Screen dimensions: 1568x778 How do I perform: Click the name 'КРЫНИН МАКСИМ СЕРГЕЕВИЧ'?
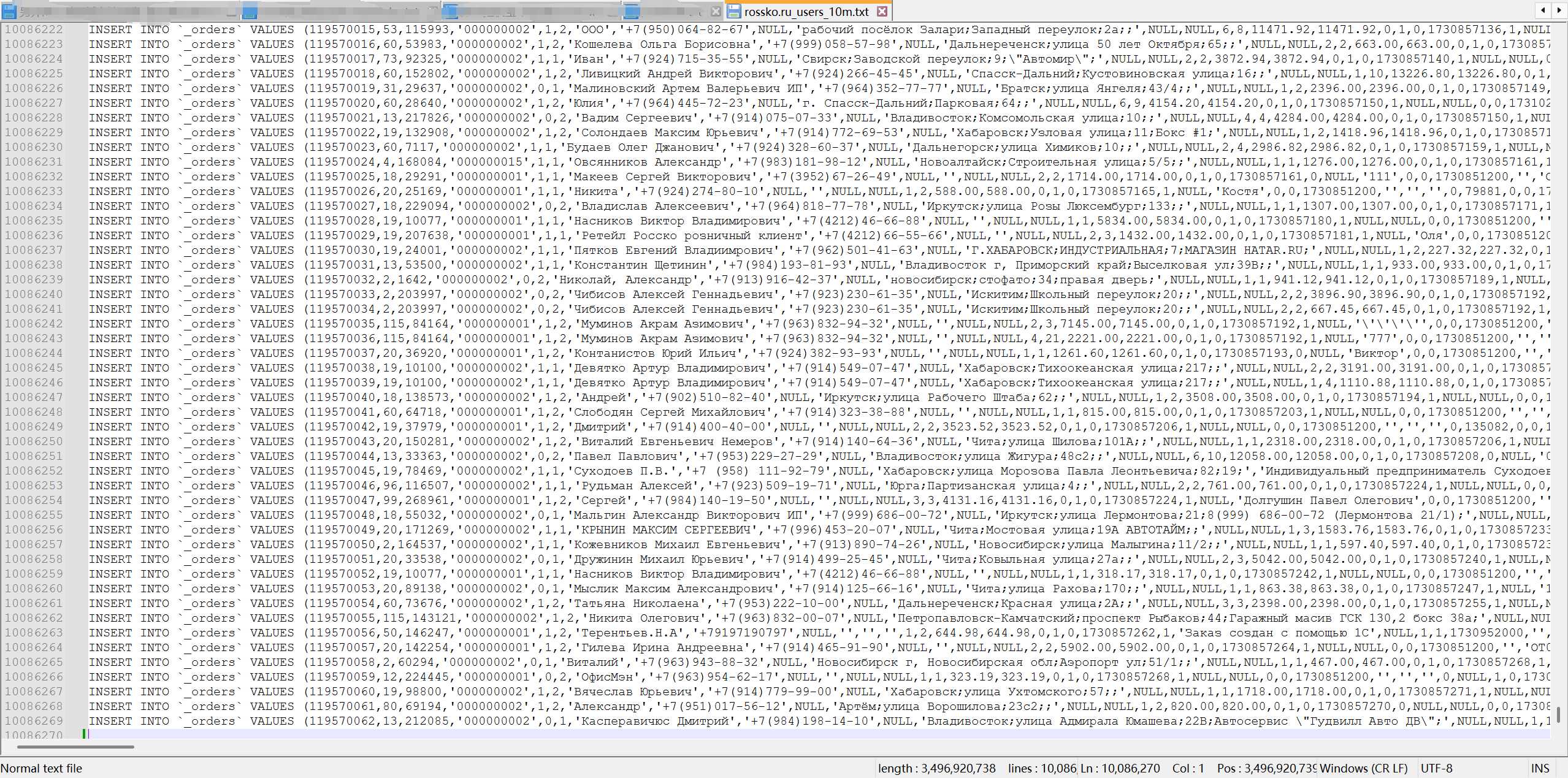click(665, 530)
